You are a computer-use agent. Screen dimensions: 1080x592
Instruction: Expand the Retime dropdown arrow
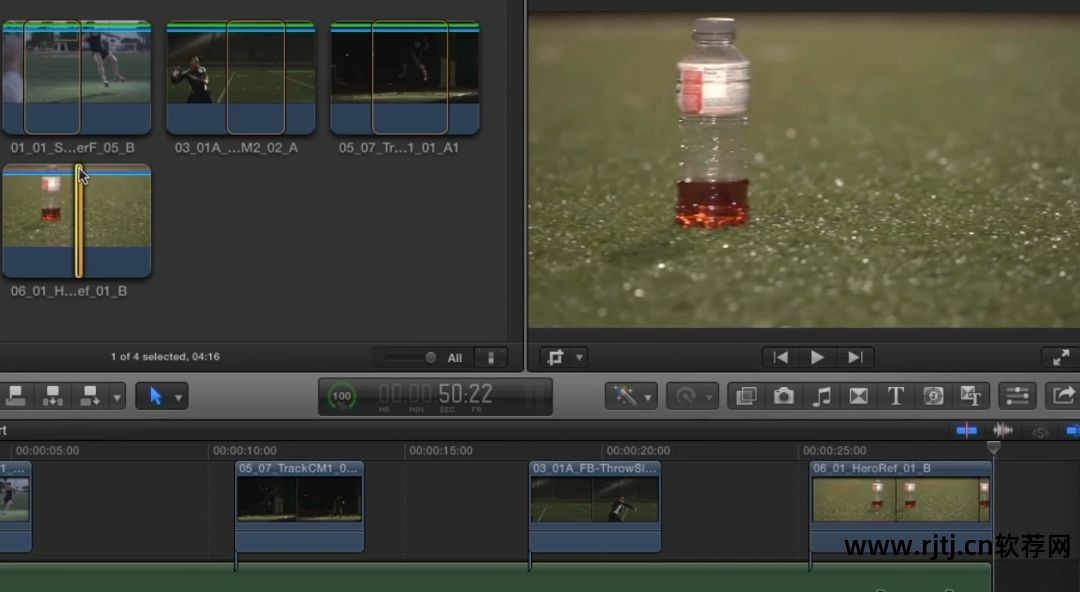coord(709,397)
